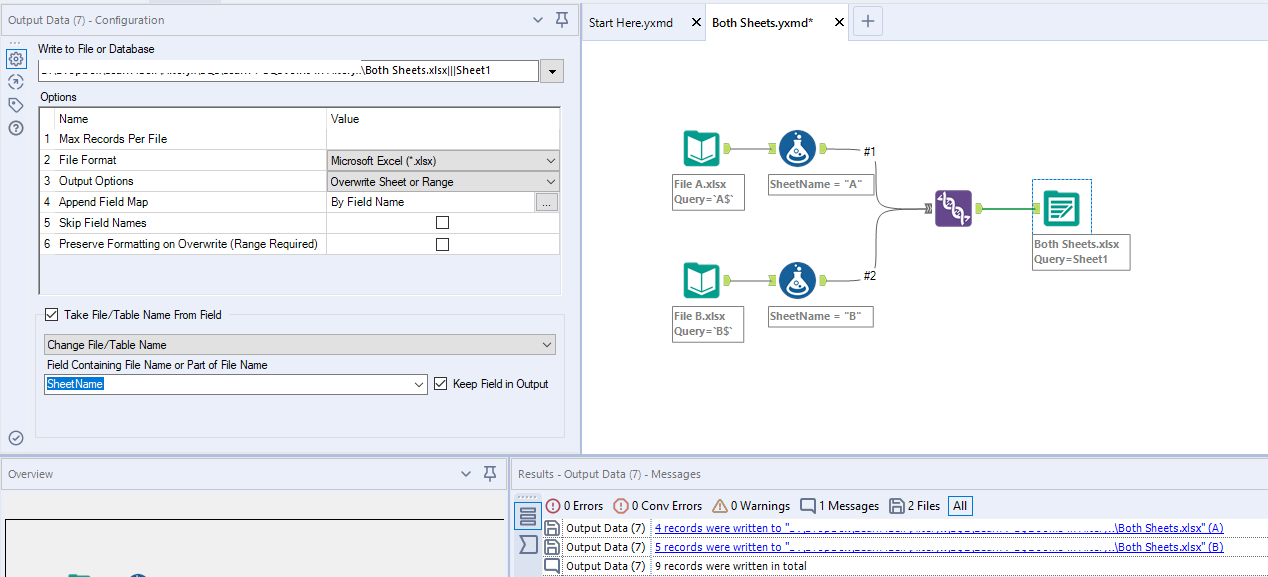Screen dimensions: 1268x577
Task: Enable the Skip Field Names checkbox
Action: coord(442,223)
